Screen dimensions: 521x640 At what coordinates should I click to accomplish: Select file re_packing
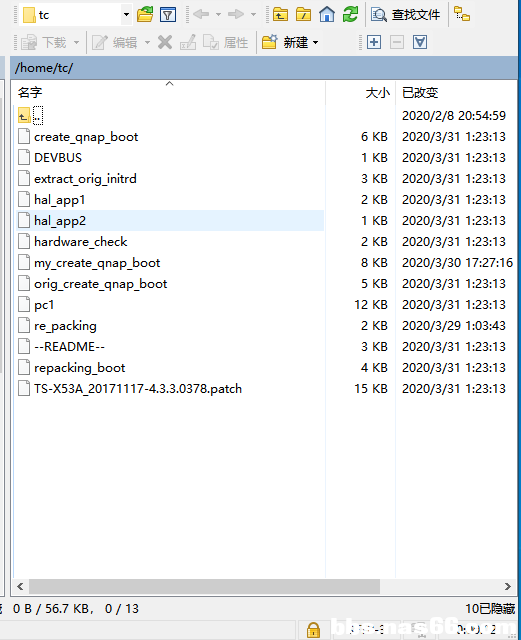tap(65, 326)
